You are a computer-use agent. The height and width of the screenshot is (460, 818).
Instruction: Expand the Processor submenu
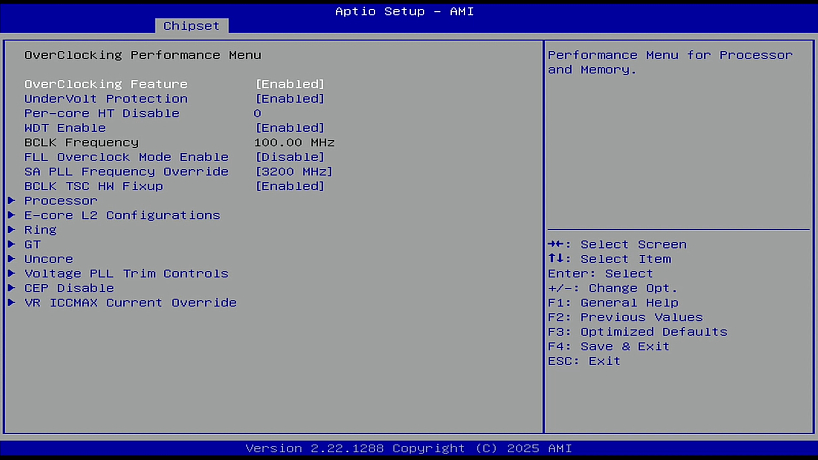click(x=60, y=201)
